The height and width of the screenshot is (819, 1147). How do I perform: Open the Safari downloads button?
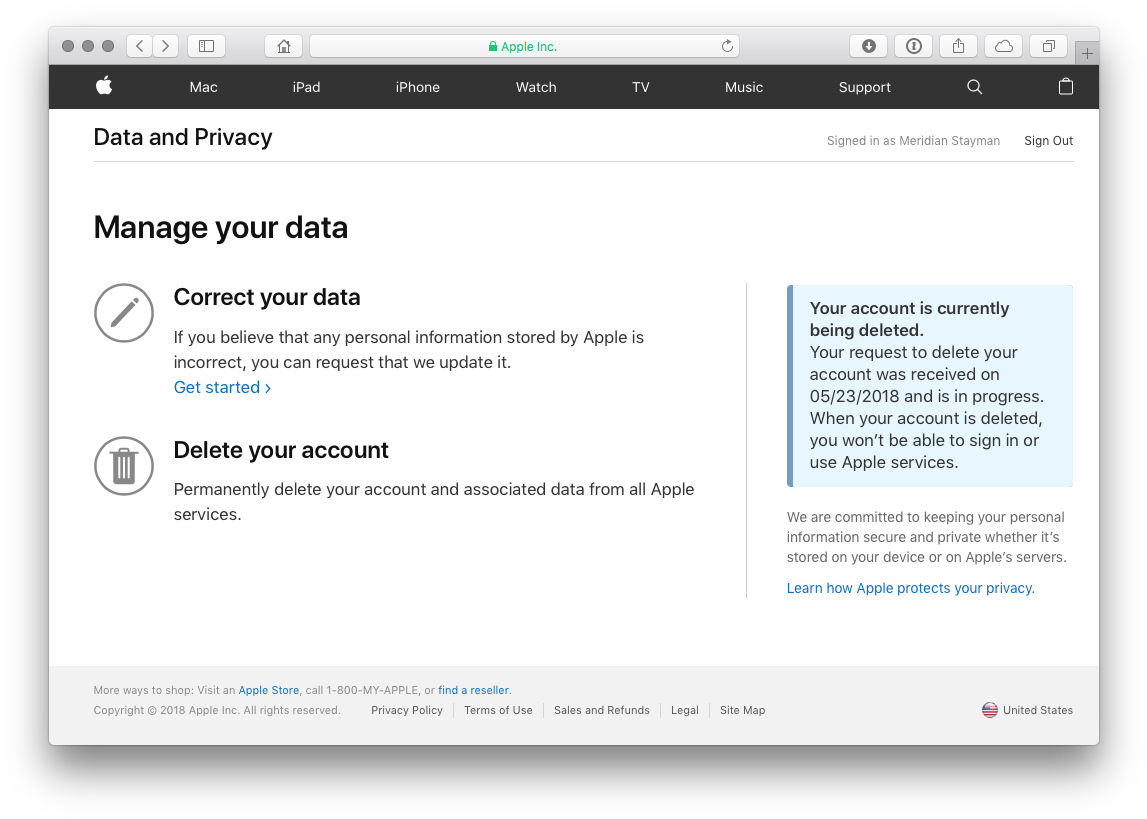(x=868, y=46)
